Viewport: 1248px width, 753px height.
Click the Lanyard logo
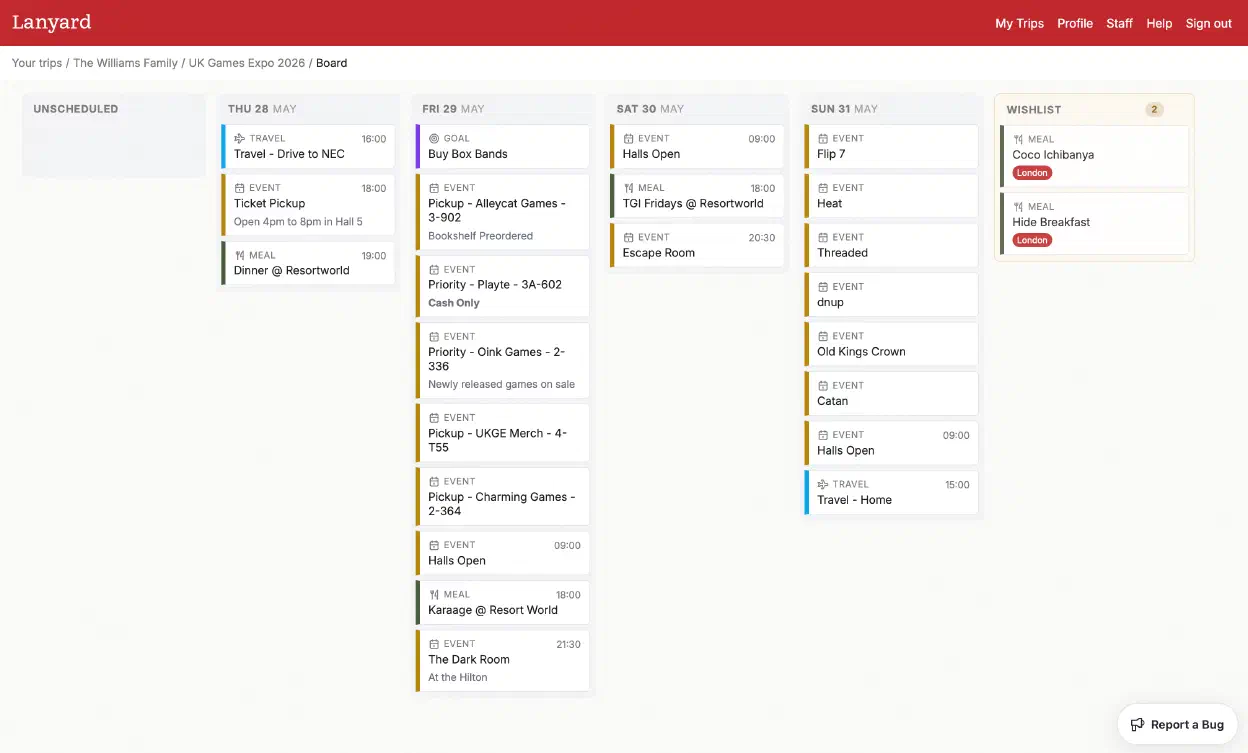click(x=51, y=22)
